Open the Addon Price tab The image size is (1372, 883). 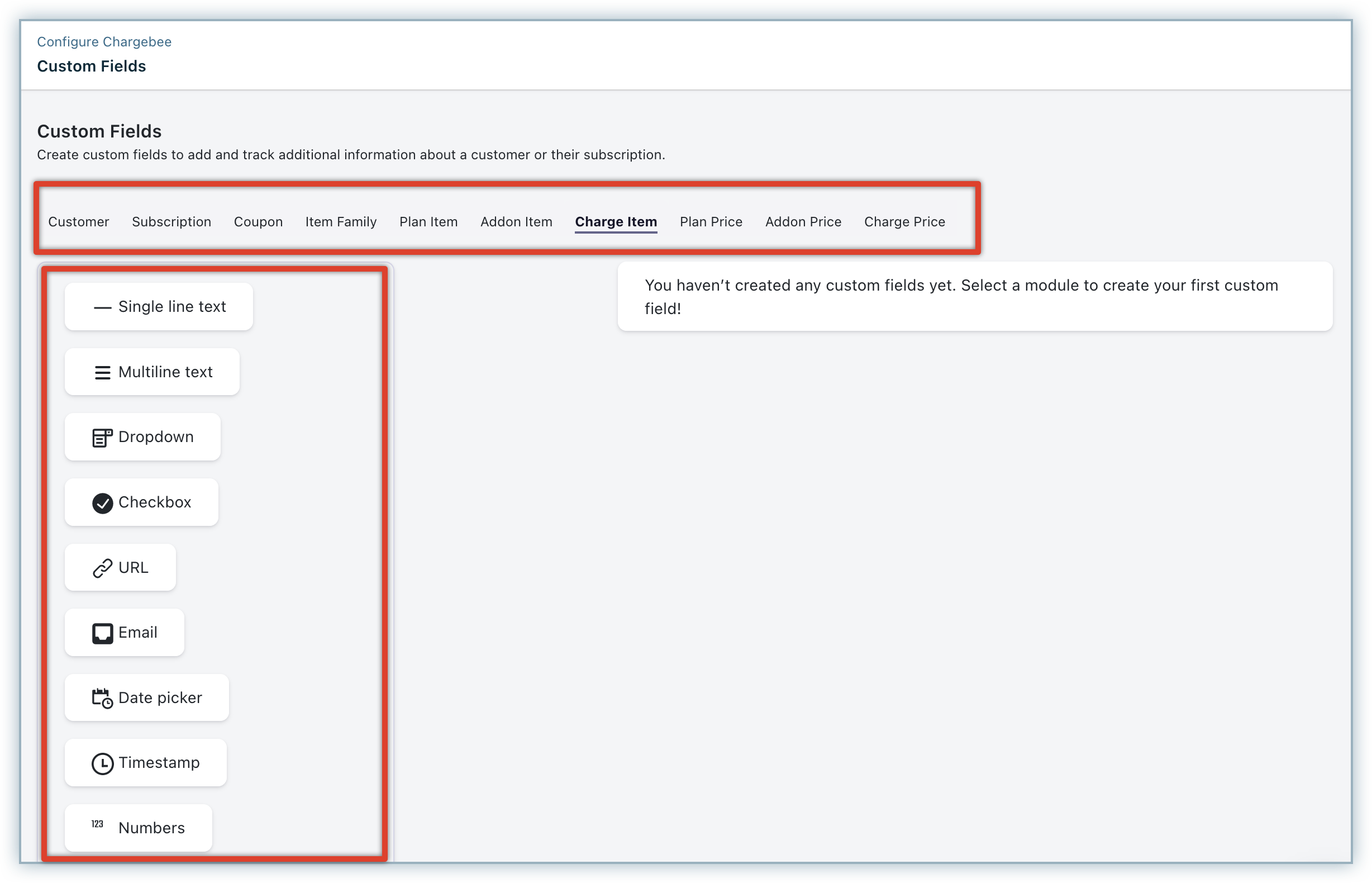click(x=803, y=222)
